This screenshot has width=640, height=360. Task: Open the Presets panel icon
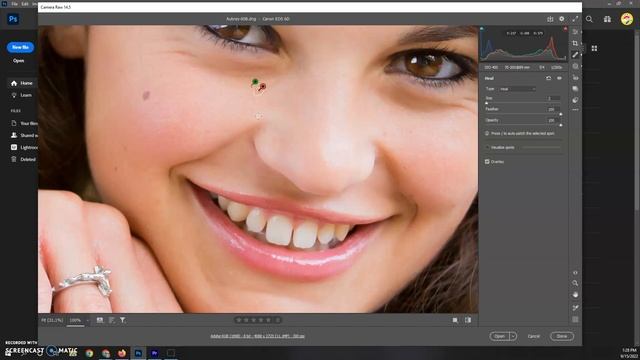click(x=575, y=100)
